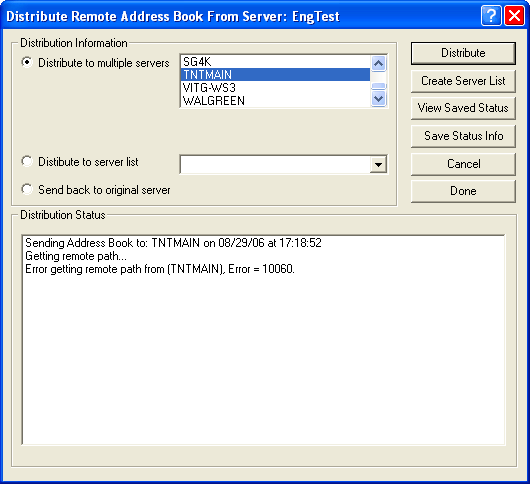This screenshot has height=484, width=530.
Task: Click the Done button
Action: (463, 191)
